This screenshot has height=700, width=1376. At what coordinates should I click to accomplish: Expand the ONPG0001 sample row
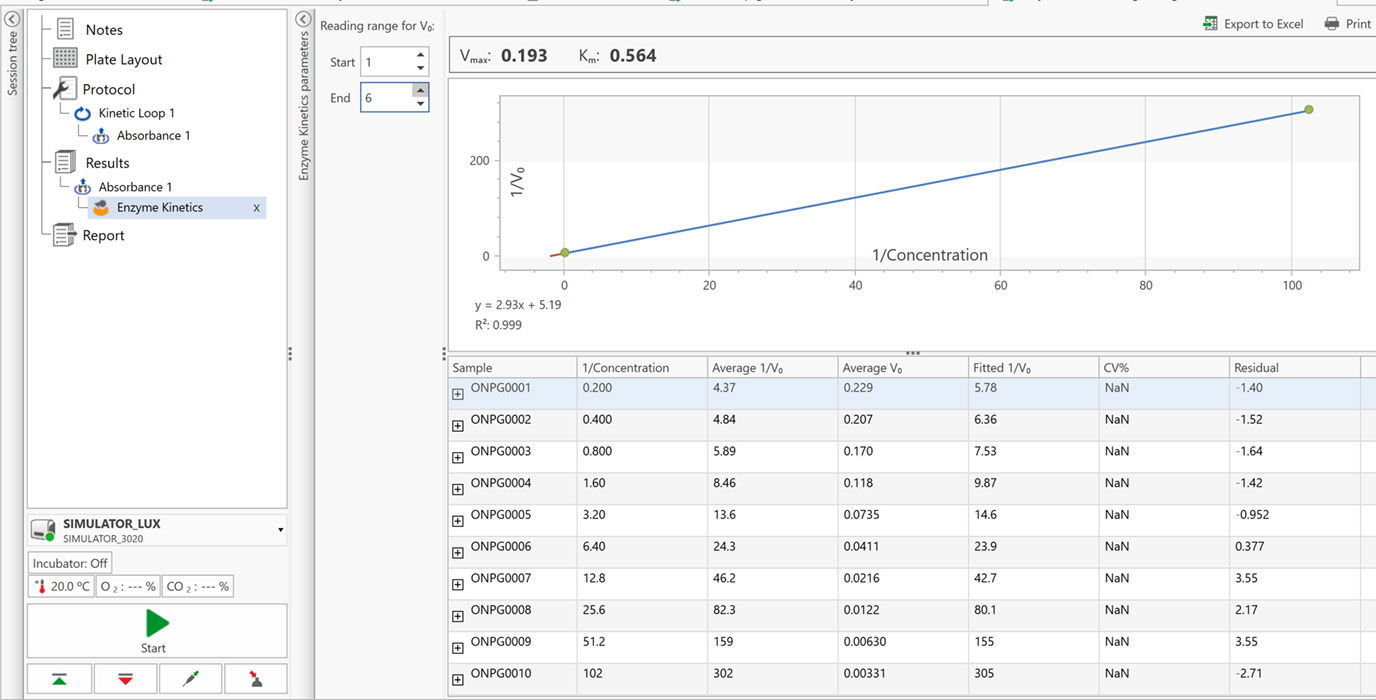(458, 394)
